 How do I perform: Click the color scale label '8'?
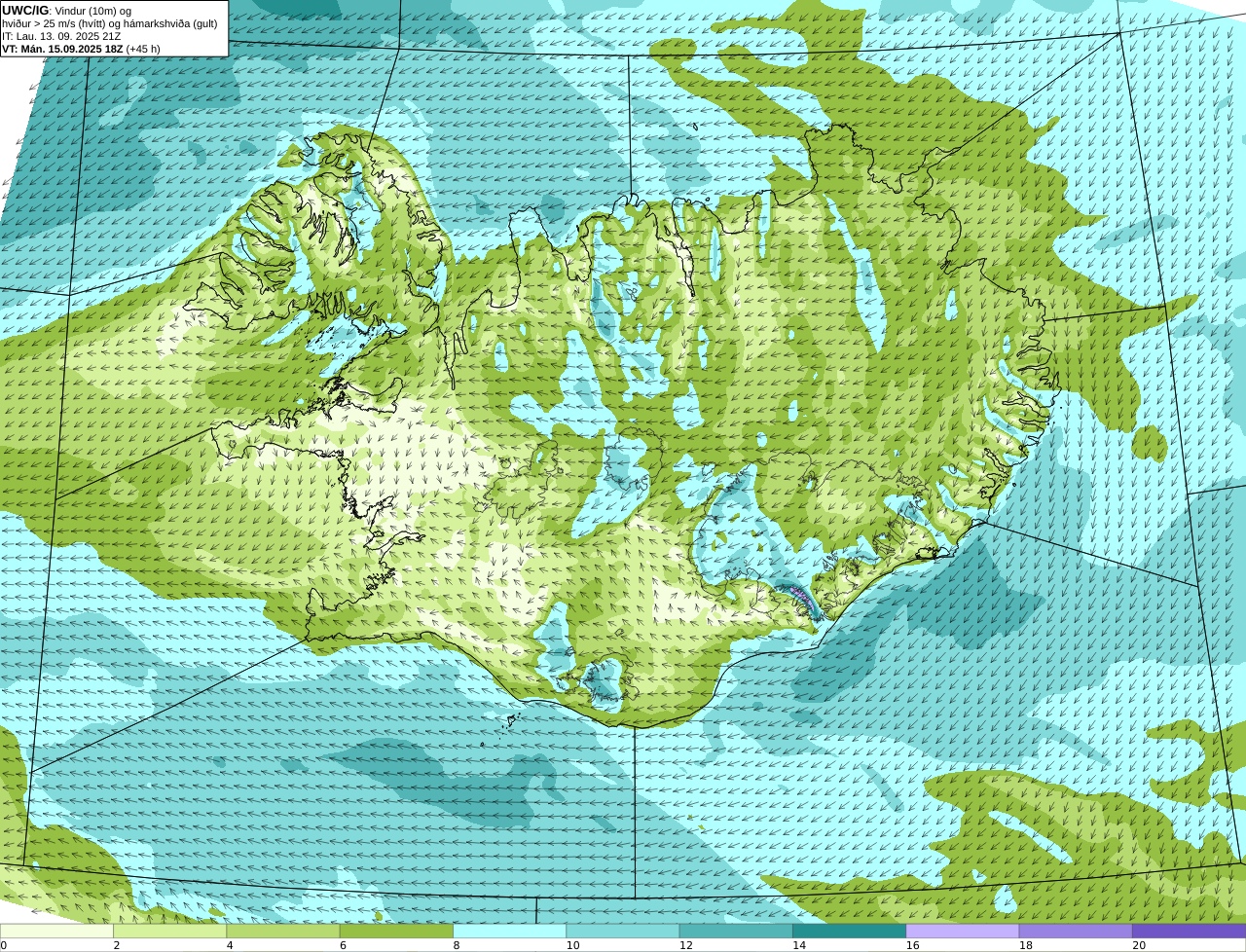click(457, 945)
